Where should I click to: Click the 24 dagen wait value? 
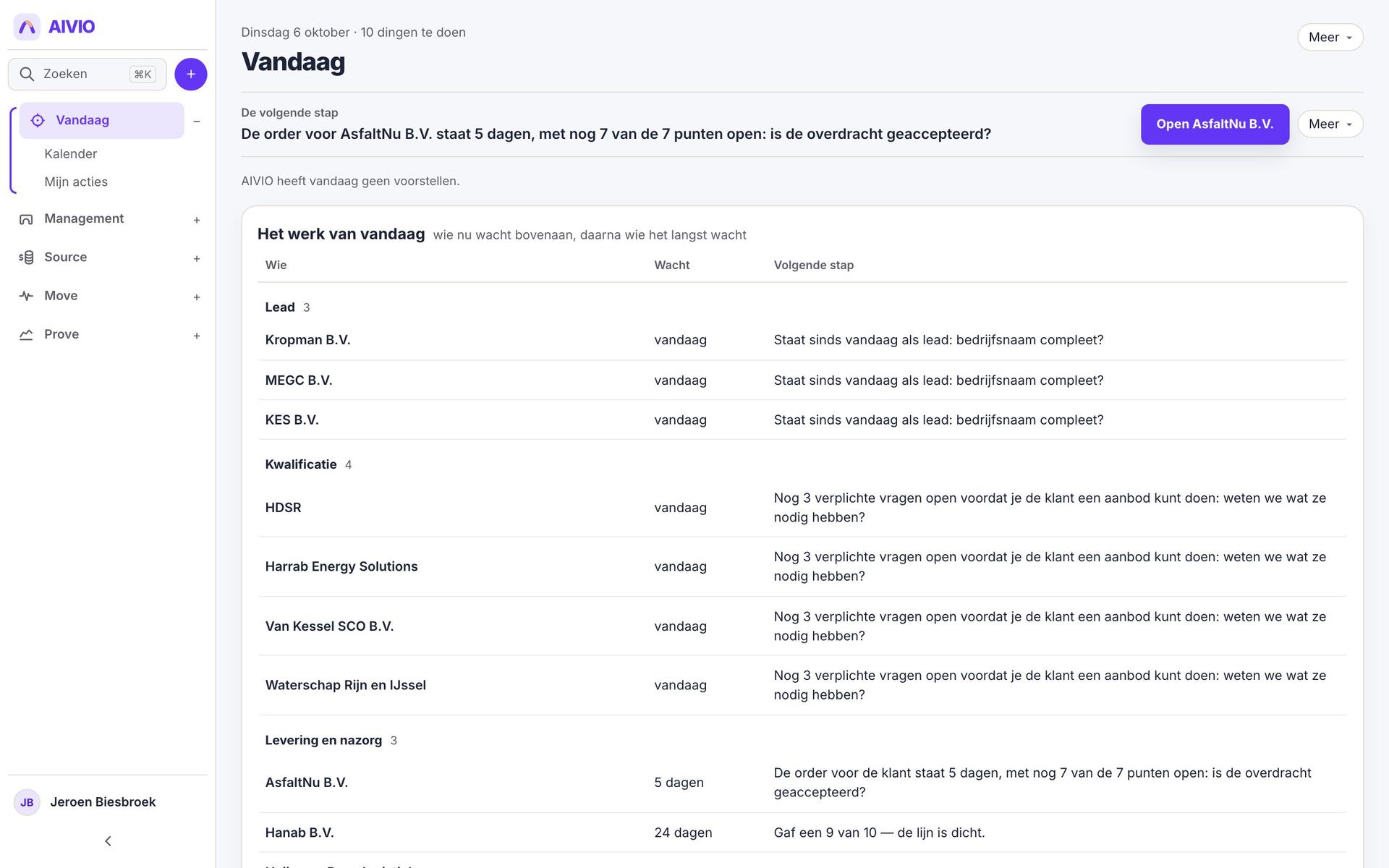[683, 833]
